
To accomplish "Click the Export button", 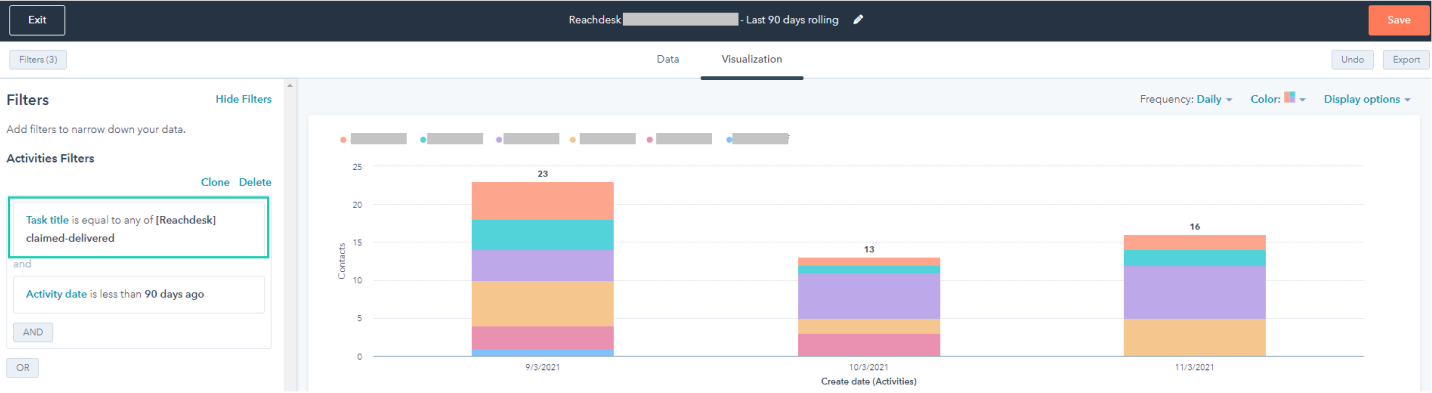I will 1406,60.
